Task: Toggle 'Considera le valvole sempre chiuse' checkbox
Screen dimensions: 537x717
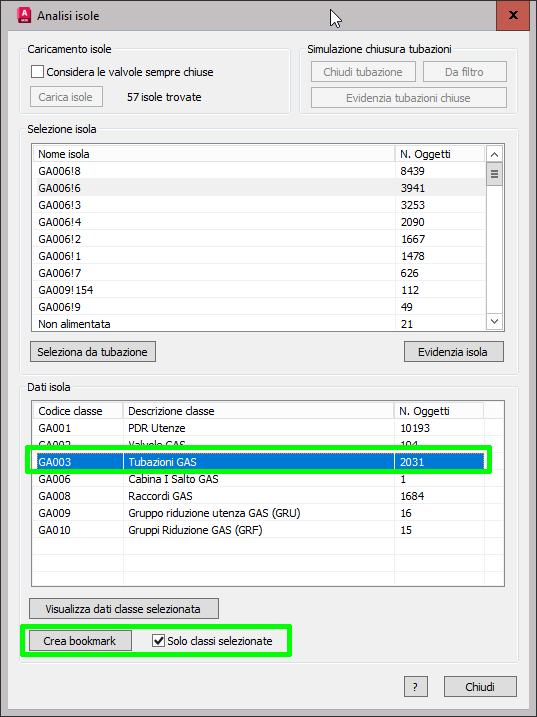Action: pyautogui.click(x=38, y=72)
